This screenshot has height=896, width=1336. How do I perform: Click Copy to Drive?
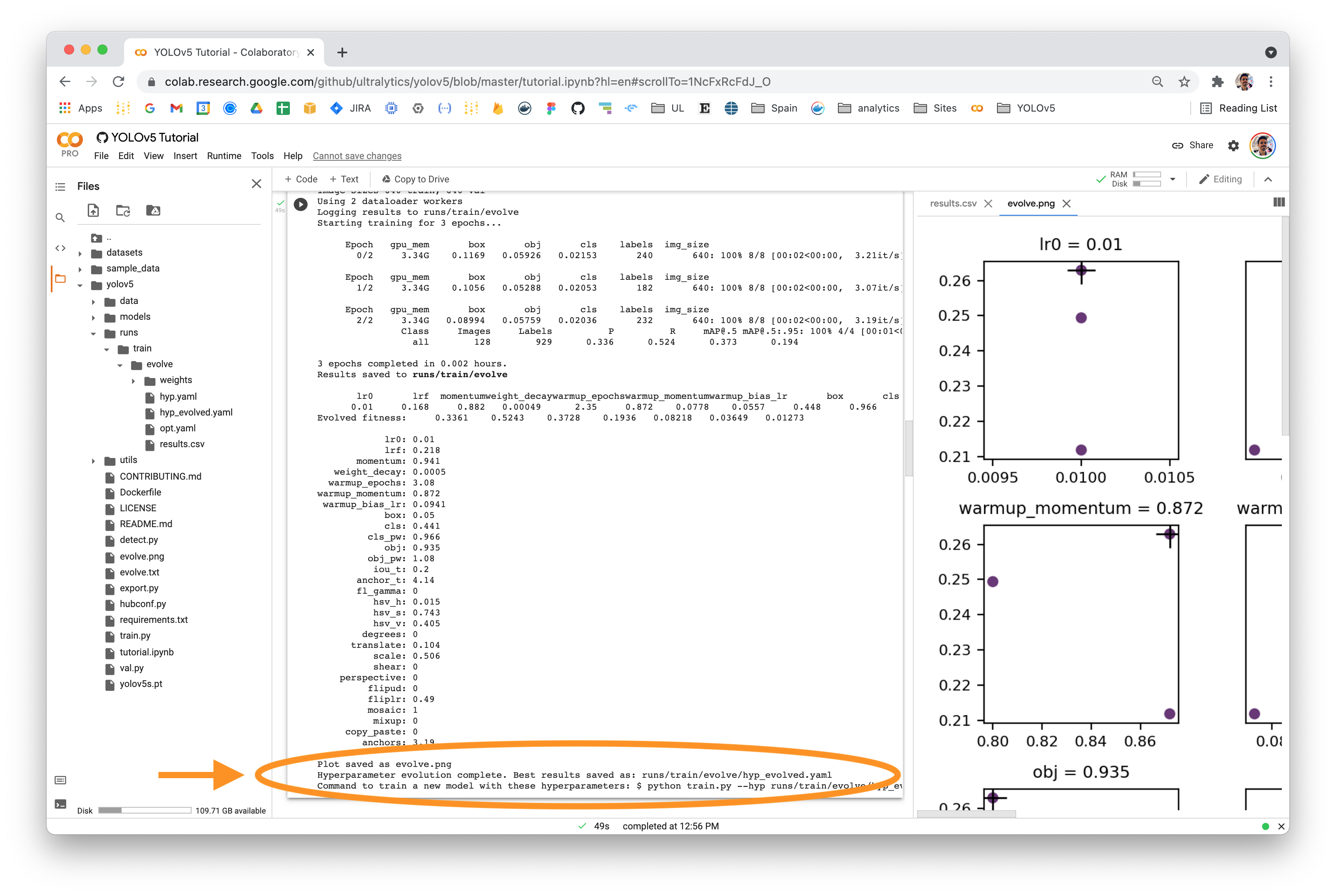[x=416, y=179]
